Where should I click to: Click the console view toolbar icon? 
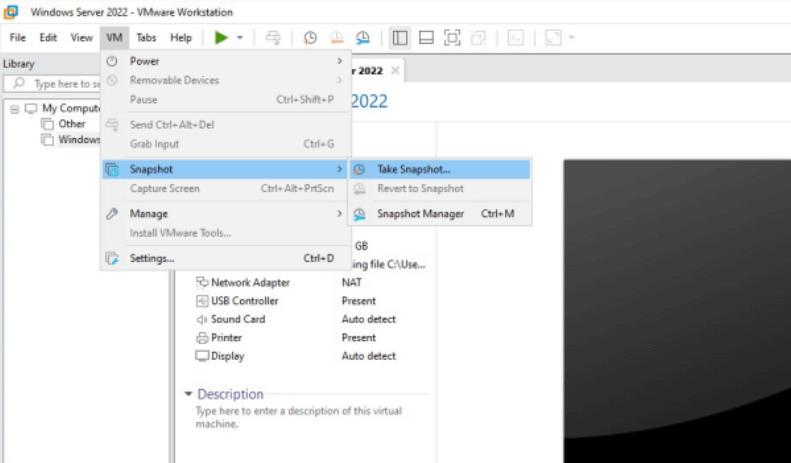[x=516, y=37]
